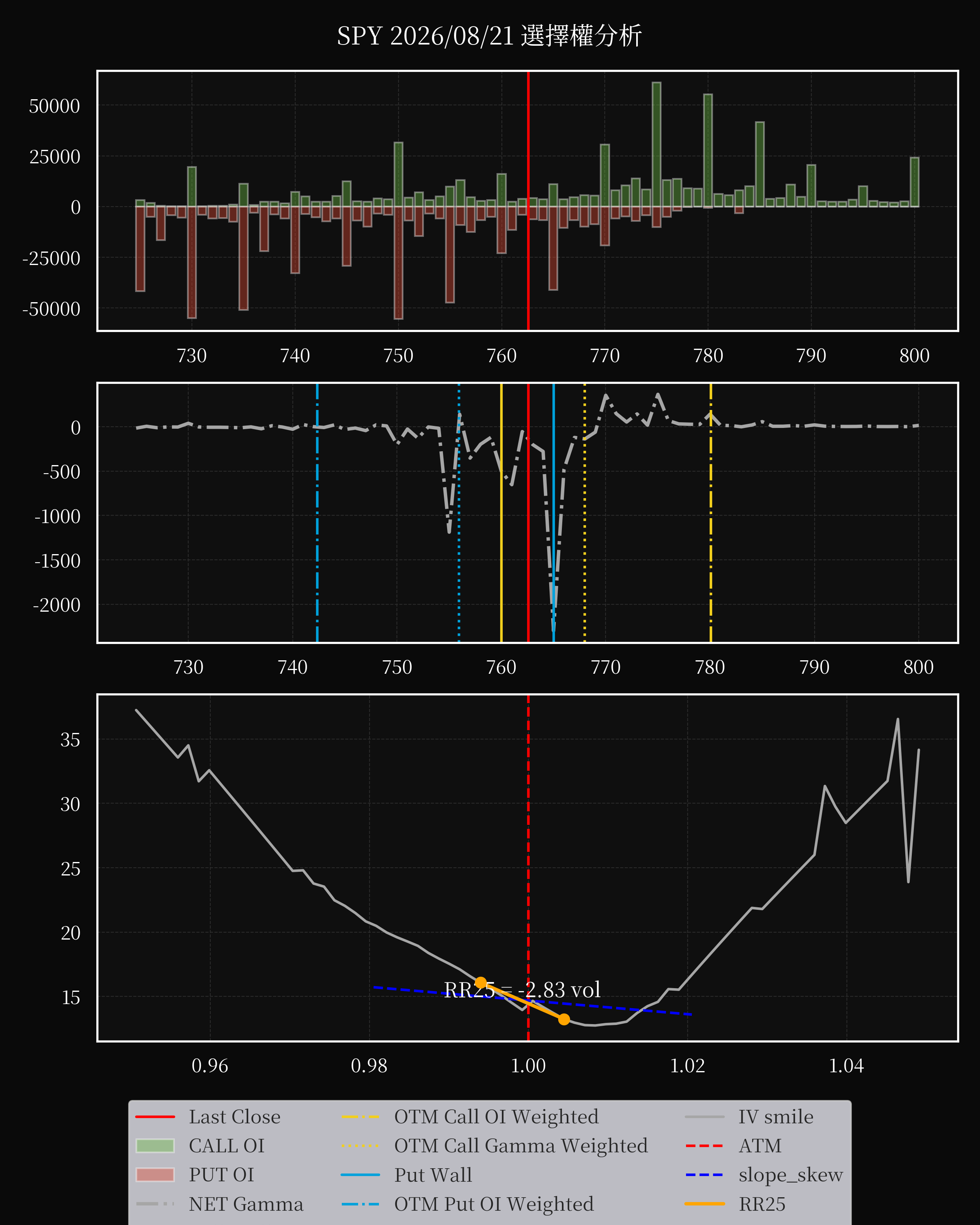
Task: Click the red put OI bar at 730
Action: pyautogui.click(x=192, y=262)
